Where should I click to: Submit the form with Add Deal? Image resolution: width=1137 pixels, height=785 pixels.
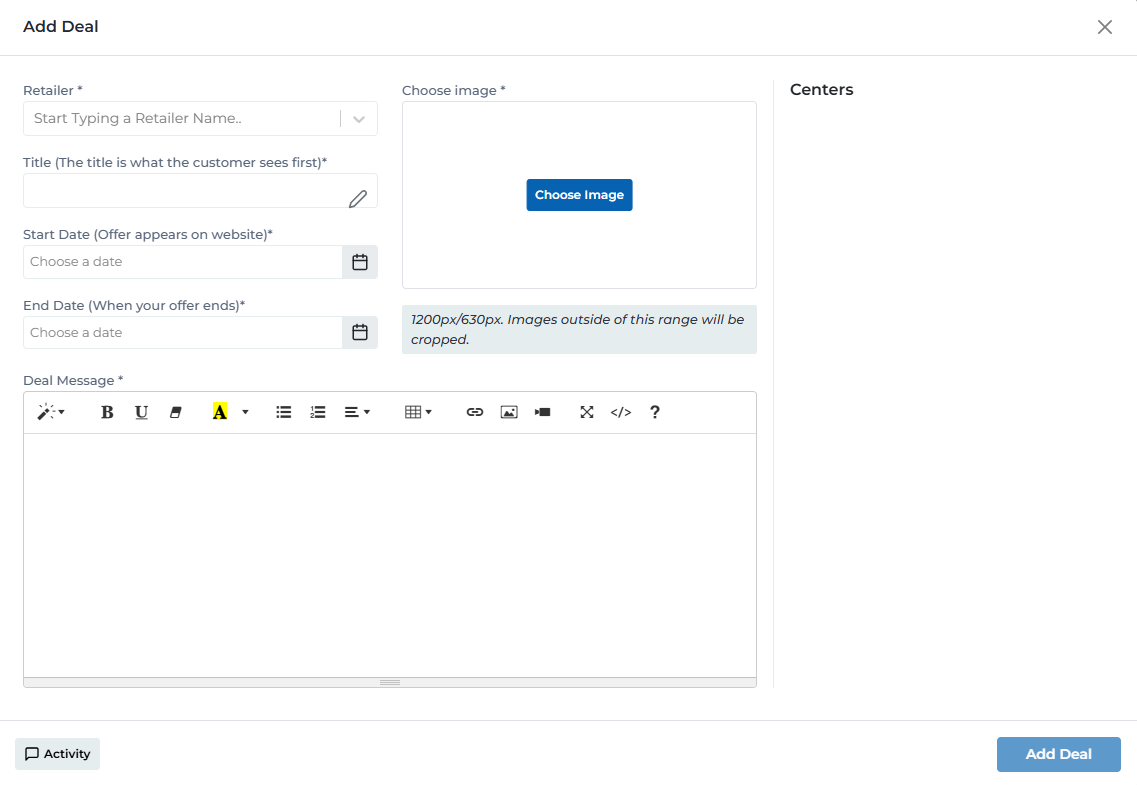[1058, 754]
